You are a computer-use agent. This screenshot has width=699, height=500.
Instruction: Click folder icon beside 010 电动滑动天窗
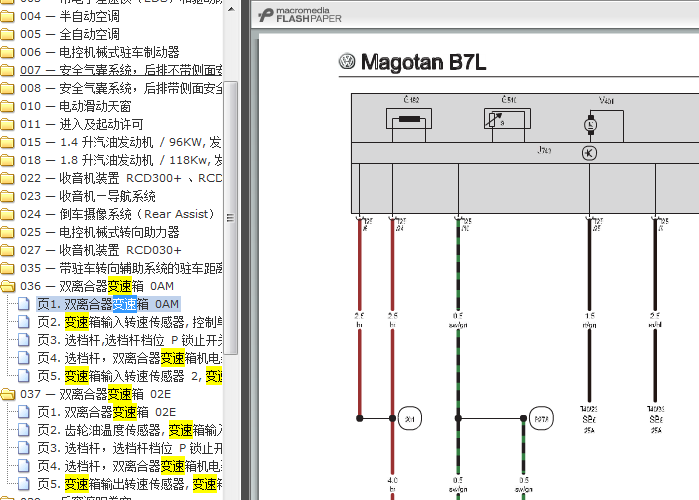pyautogui.click(x=7, y=107)
